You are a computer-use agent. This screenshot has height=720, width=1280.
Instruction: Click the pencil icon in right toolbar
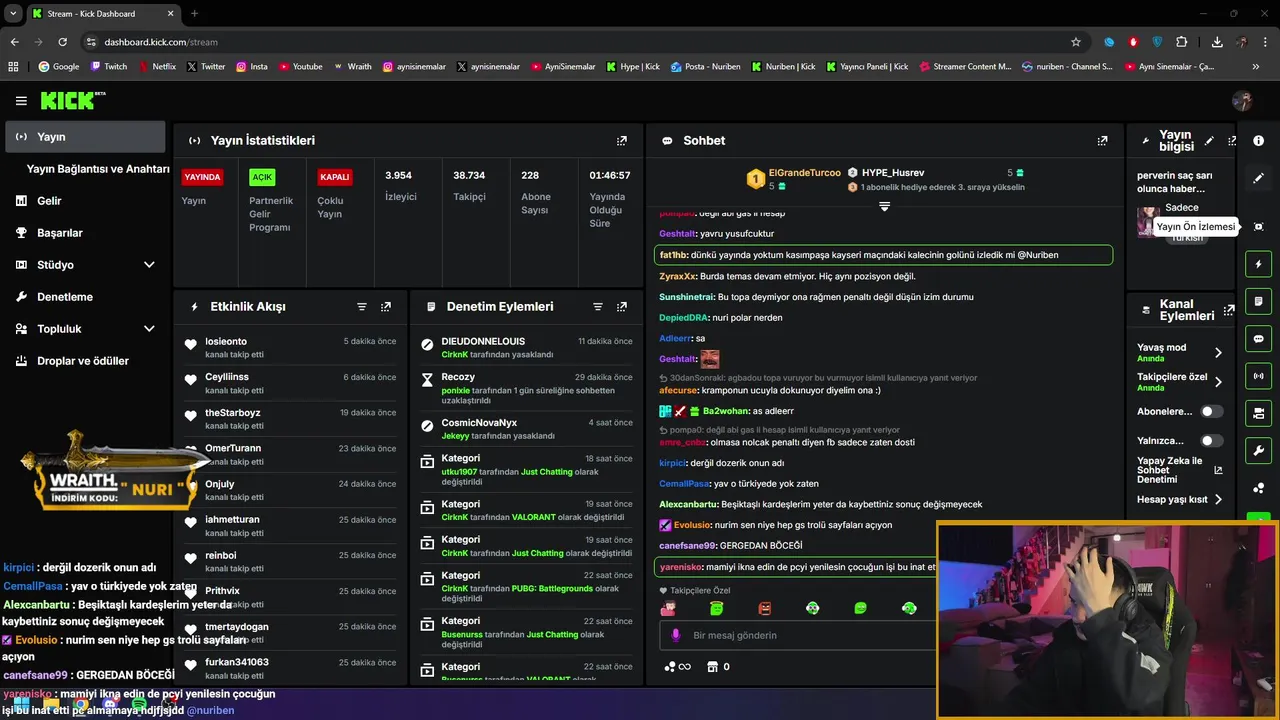[1258, 178]
